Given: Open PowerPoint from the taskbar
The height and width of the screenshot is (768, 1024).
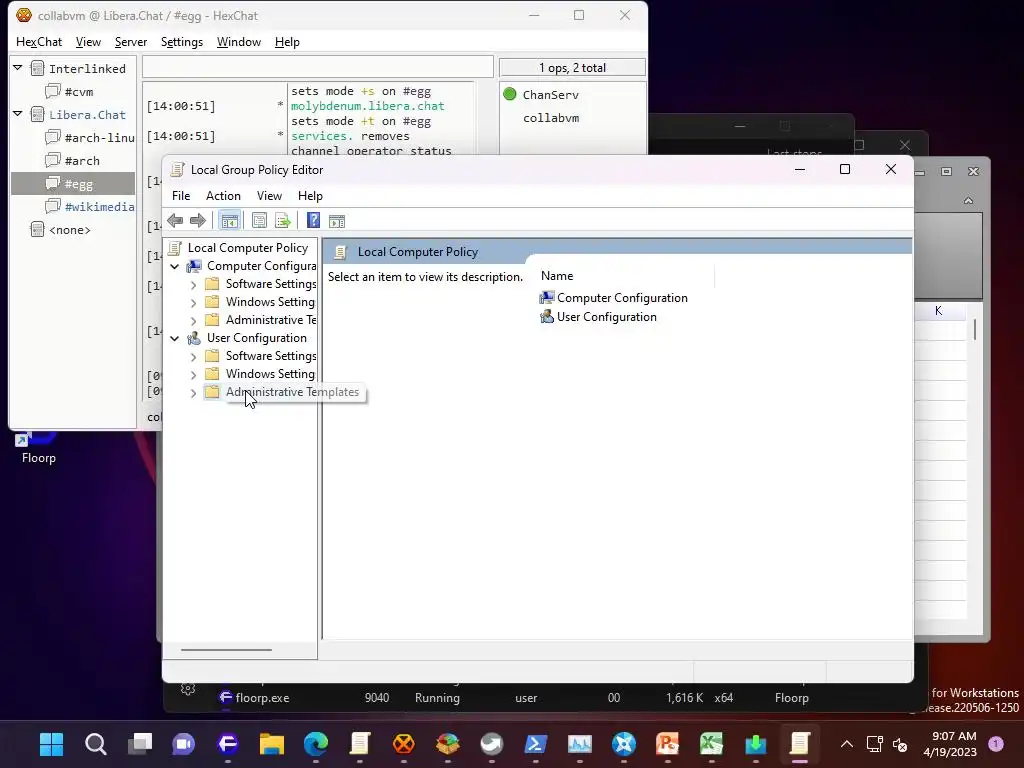Looking at the screenshot, I should pos(667,744).
